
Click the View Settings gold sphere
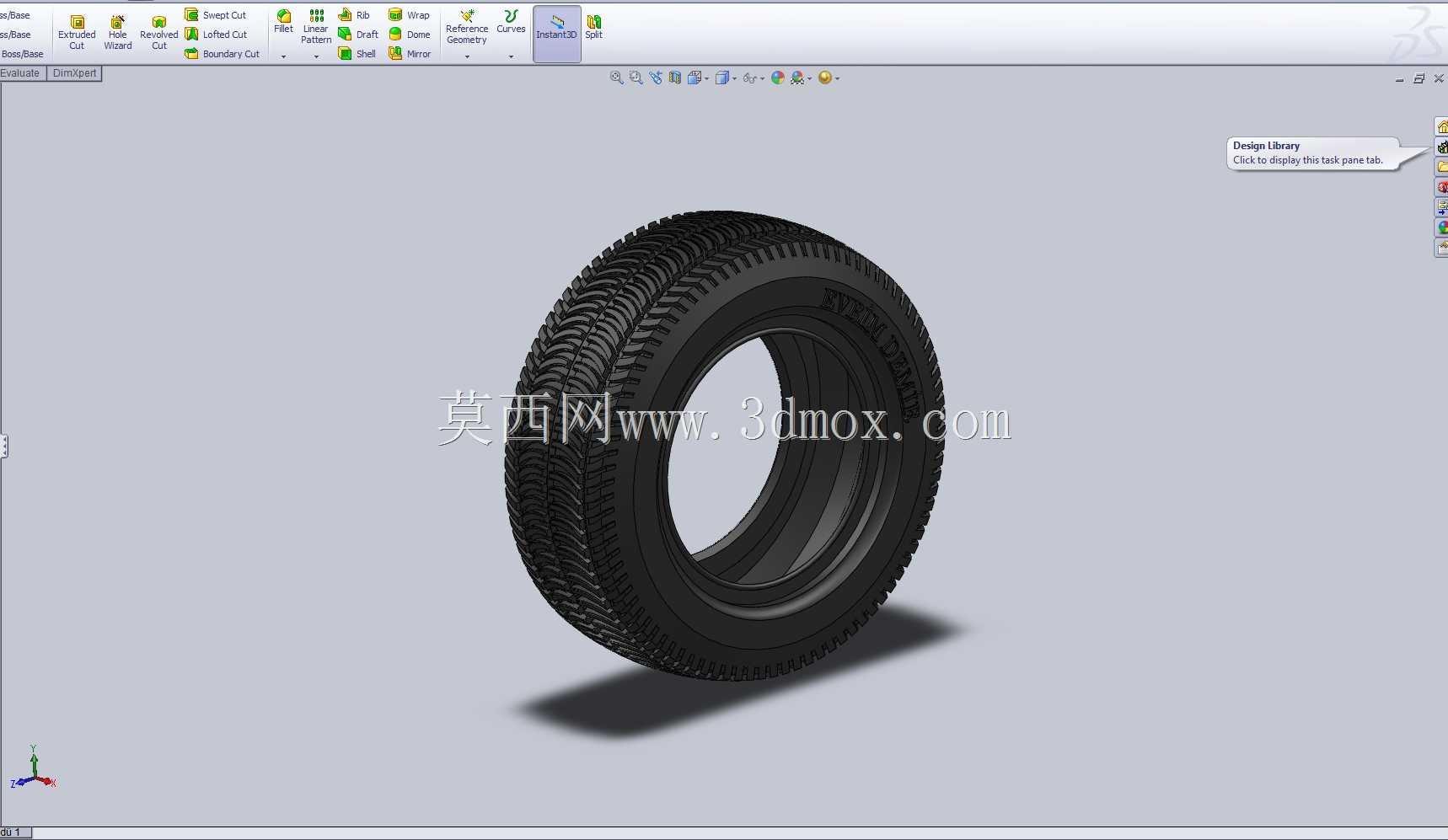pos(825,78)
